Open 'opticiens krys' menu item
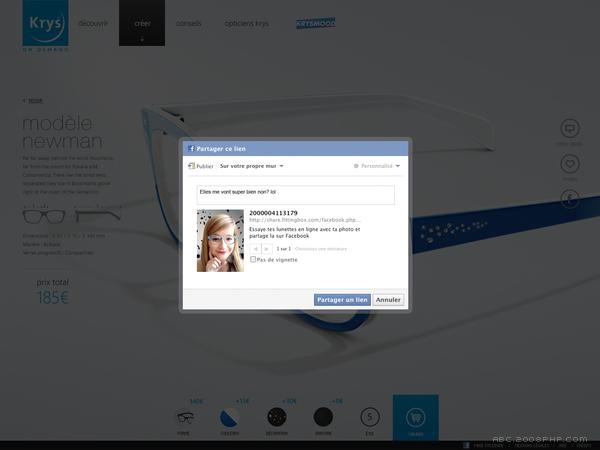Viewport: 600px width, 450px height. (247, 22)
